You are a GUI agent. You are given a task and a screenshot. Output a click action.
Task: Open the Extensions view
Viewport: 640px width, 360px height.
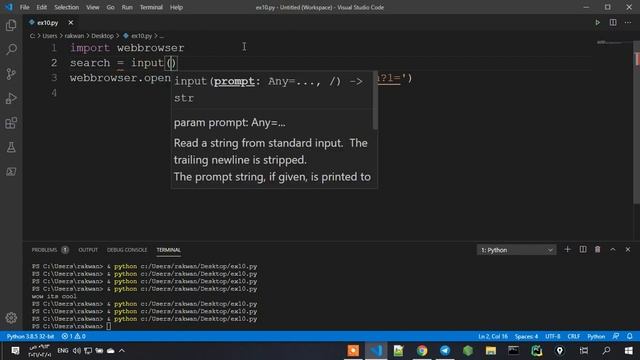(x=11, y=123)
